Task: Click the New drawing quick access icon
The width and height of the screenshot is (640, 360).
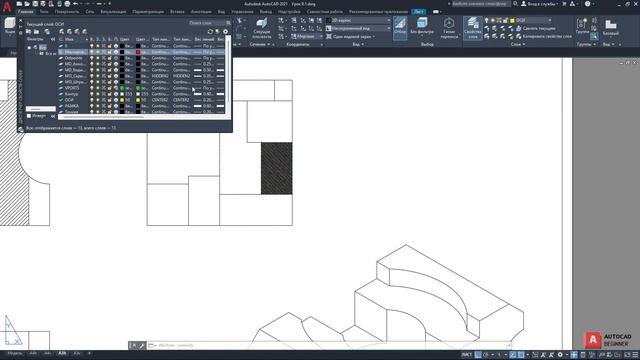Action: [19, 4]
